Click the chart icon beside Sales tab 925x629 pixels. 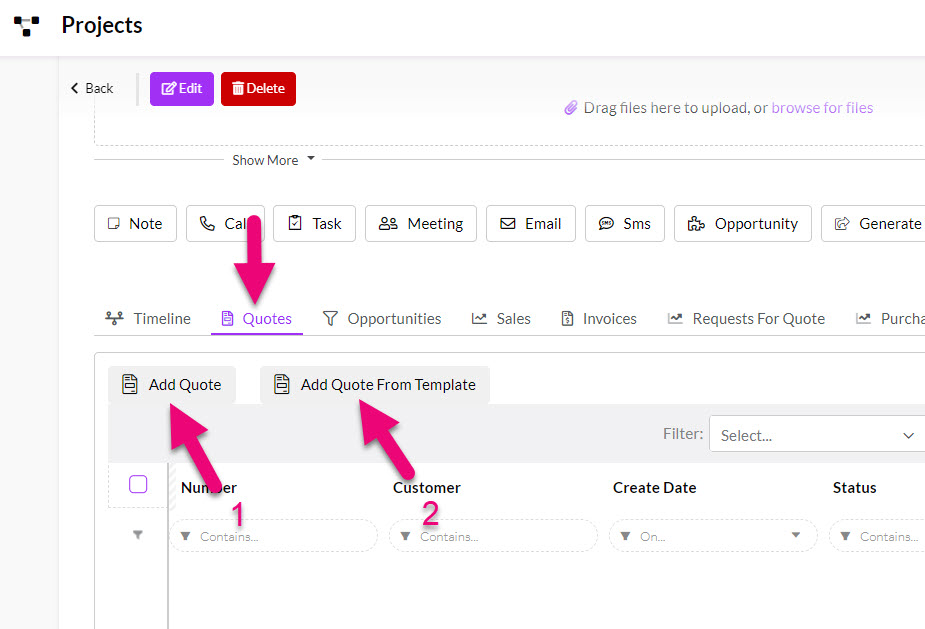pos(479,319)
